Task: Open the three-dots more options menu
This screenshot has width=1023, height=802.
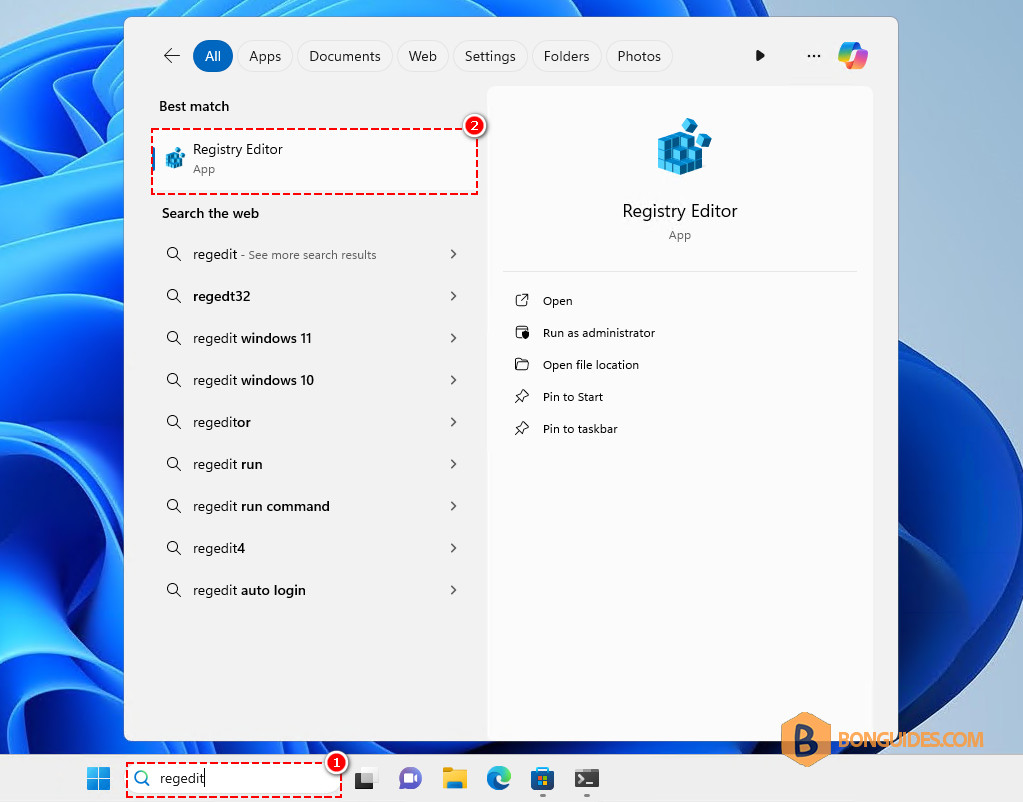Action: (814, 56)
